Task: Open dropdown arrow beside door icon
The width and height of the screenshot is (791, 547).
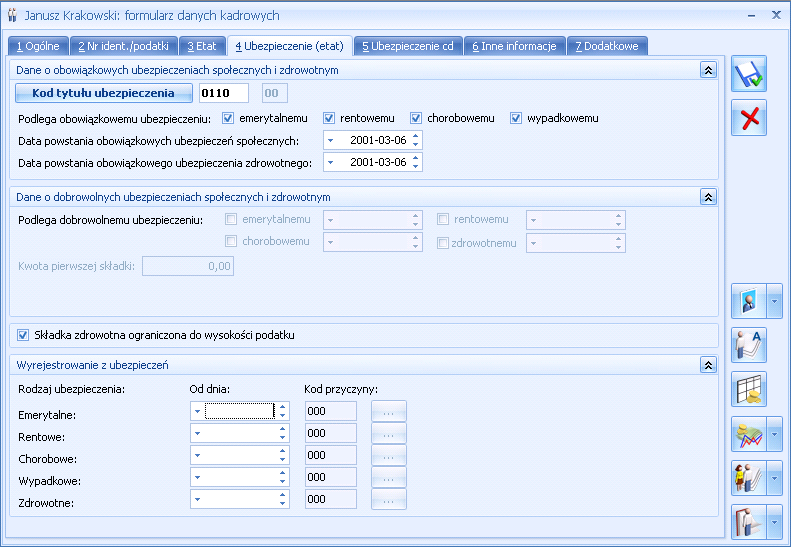Action: click(774, 522)
